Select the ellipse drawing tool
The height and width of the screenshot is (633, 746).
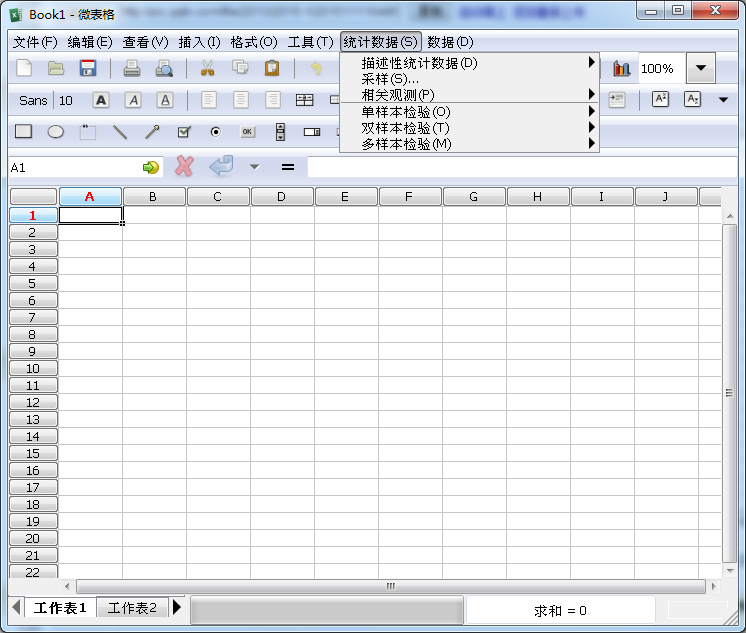(56, 132)
